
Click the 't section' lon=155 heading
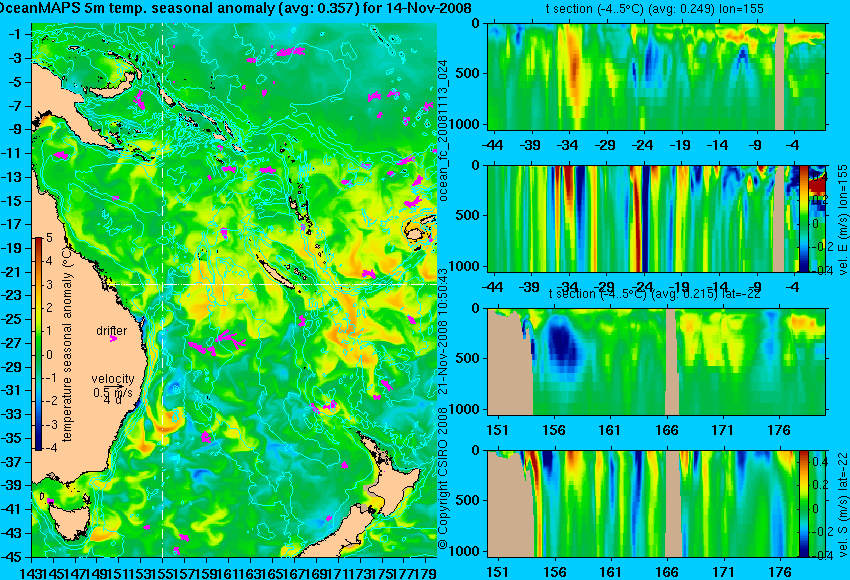(655, 9)
